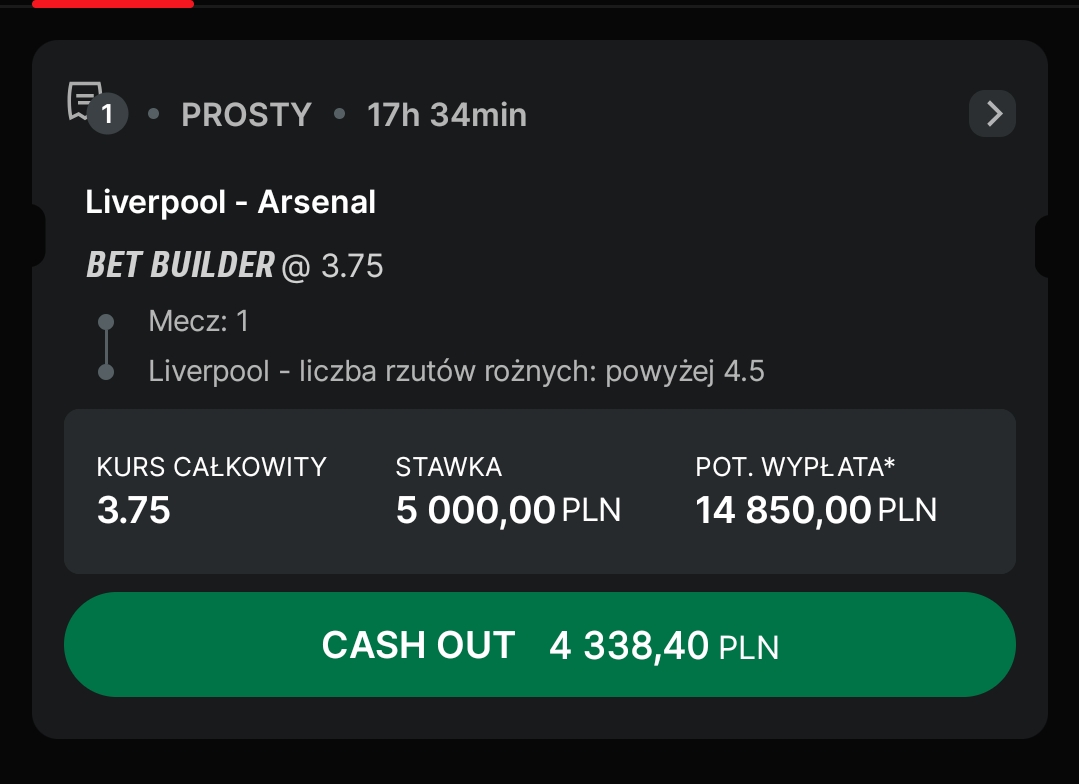Image resolution: width=1079 pixels, height=784 pixels.
Task: Click the red active tab indicator at the top
Action: 112,4
